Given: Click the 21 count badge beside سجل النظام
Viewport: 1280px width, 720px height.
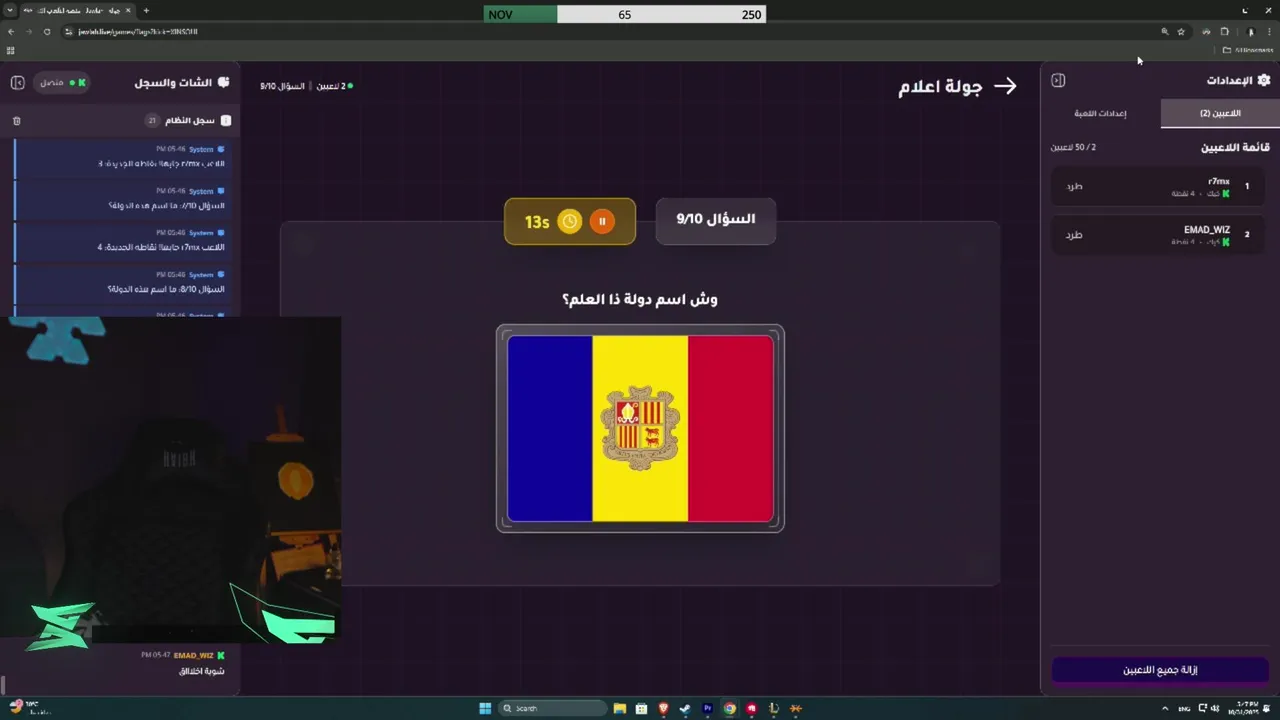Looking at the screenshot, I should 152,120.
